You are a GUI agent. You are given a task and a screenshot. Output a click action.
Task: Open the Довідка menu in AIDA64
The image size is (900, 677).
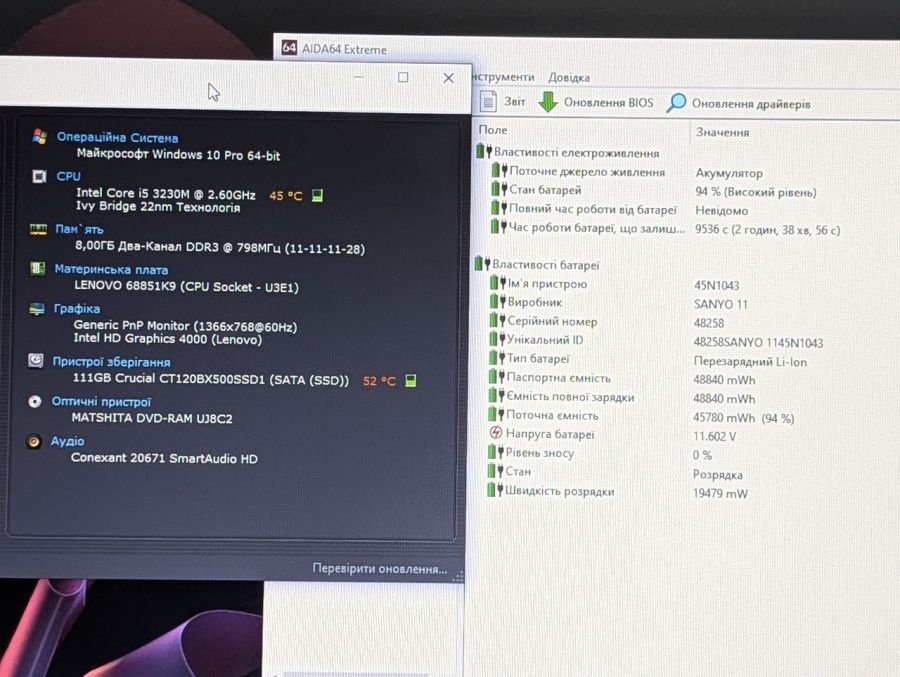(569, 78)
